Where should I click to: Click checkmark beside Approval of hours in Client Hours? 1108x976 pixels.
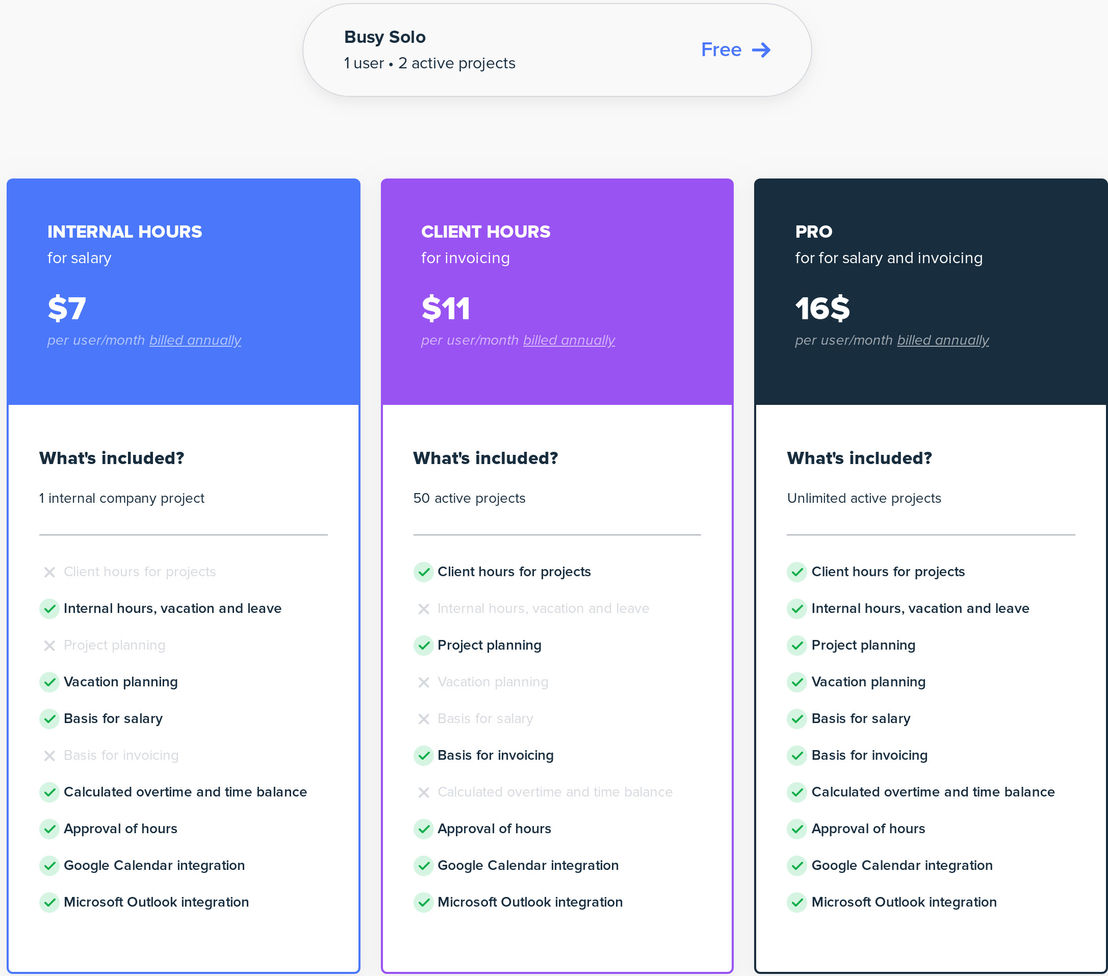point(423,829)
